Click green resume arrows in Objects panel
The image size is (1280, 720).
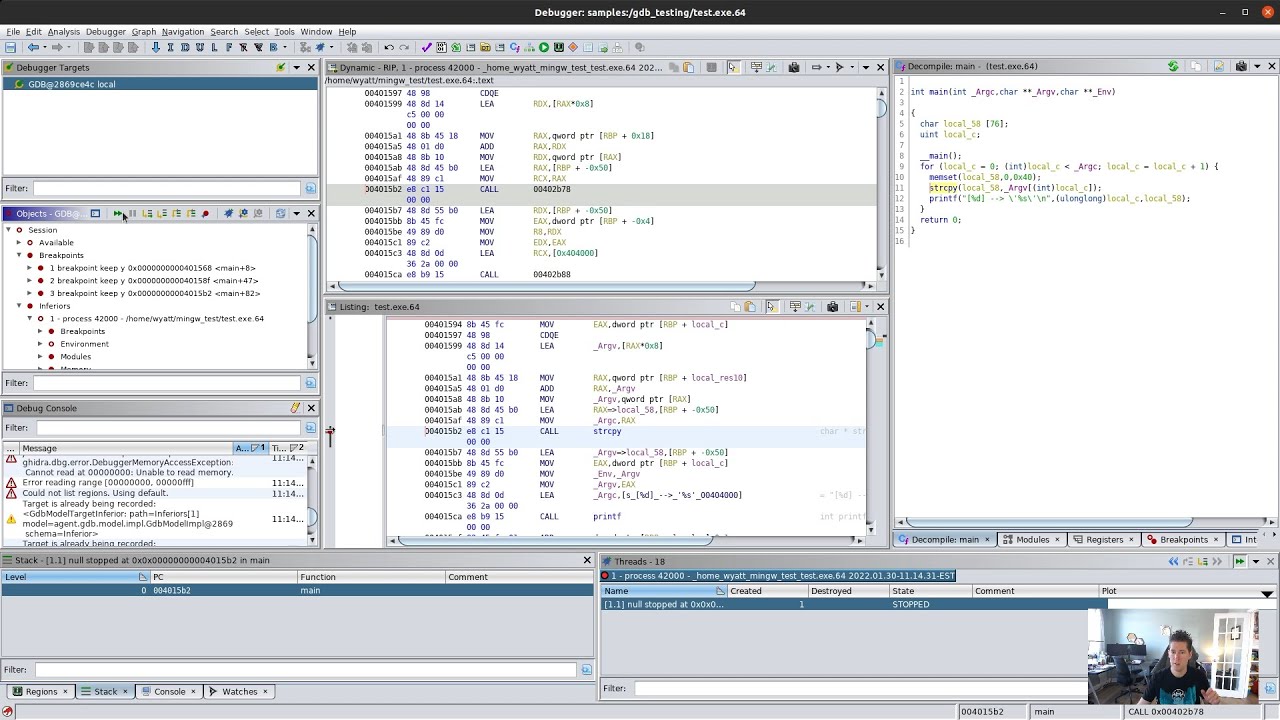[x=118, y=213]
